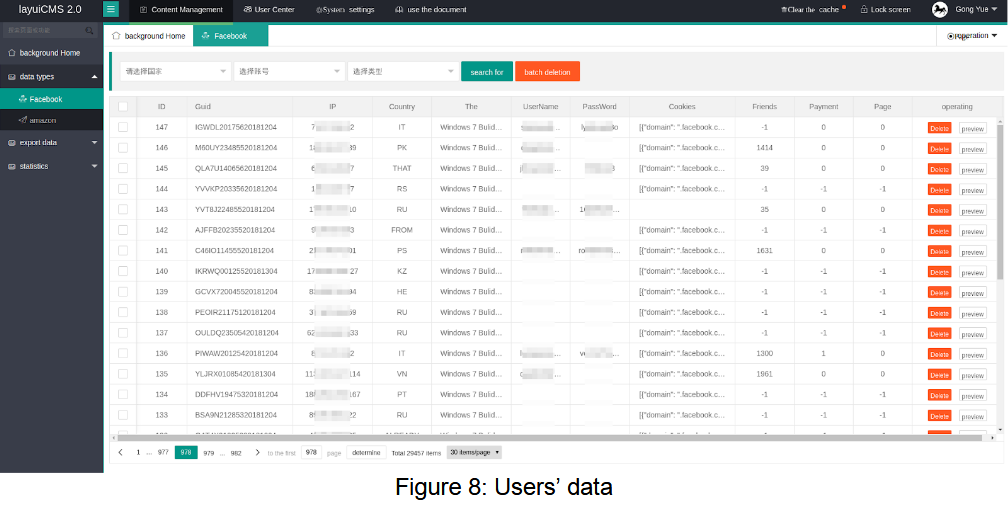Viewport: 1008px width, 509px height.
Task: Click Friends value 1631
Action: pos(764,251)
